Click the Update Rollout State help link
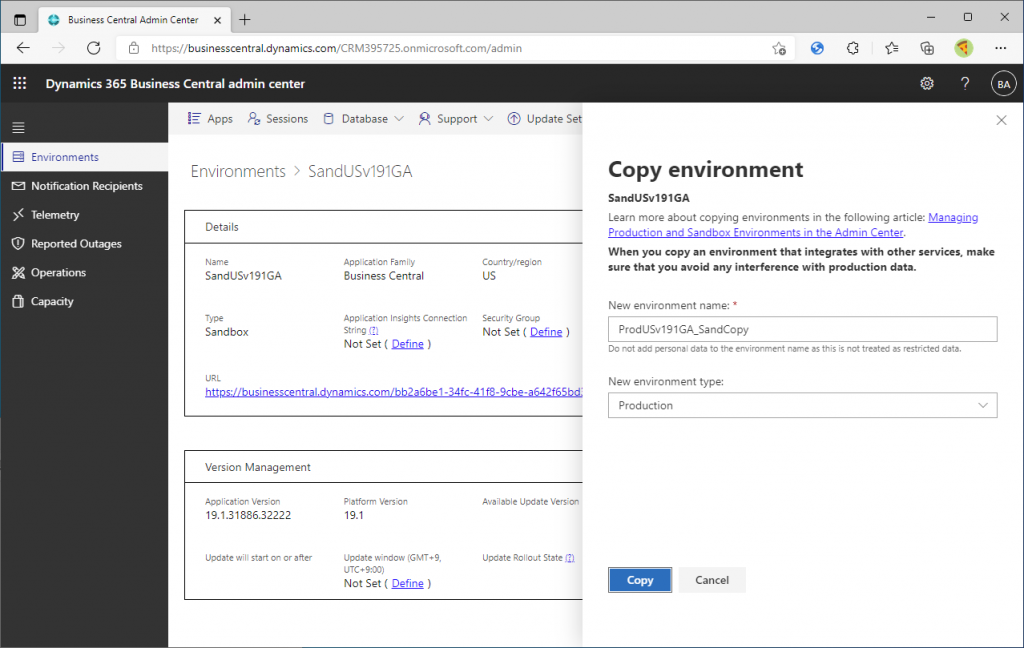Viewport: 1024px width, 648px height. tap(570, 558)
